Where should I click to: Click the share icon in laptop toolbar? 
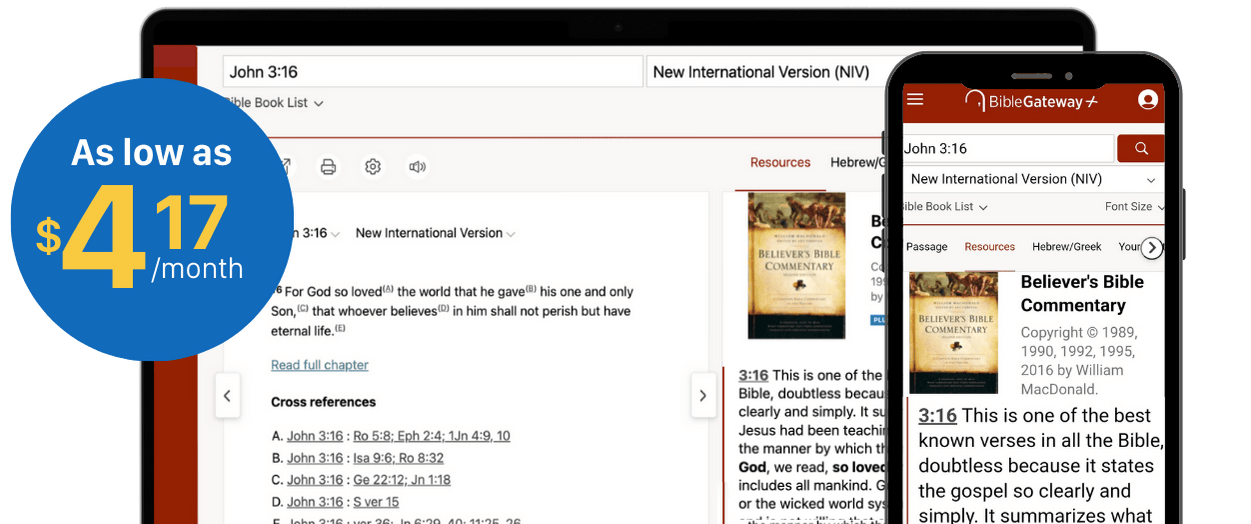284,167
